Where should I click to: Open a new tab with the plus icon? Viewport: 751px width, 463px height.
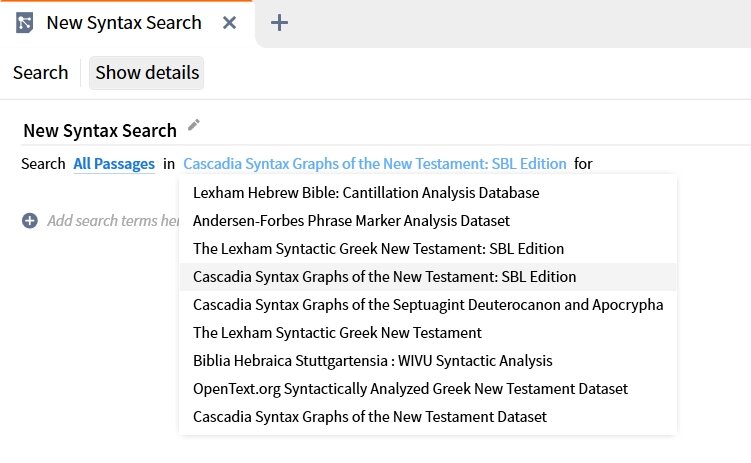pos(279,23)
